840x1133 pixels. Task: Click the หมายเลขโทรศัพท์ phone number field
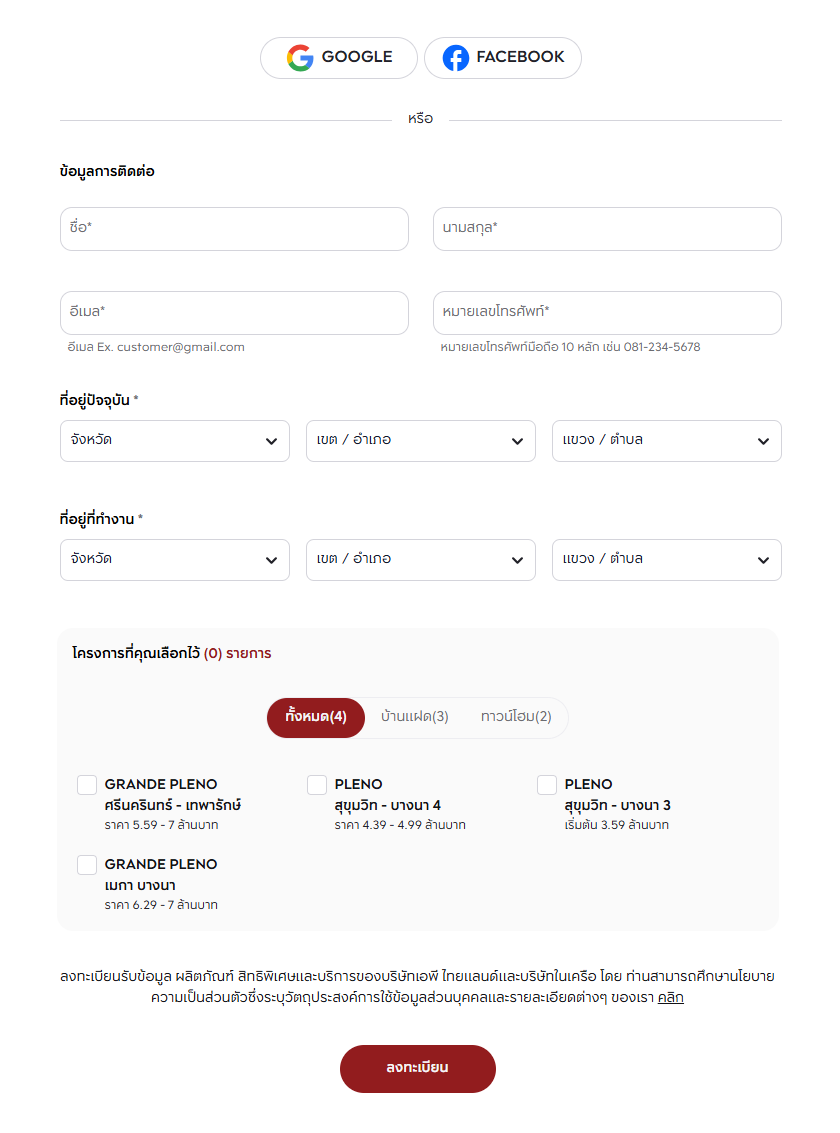[607, 313]
